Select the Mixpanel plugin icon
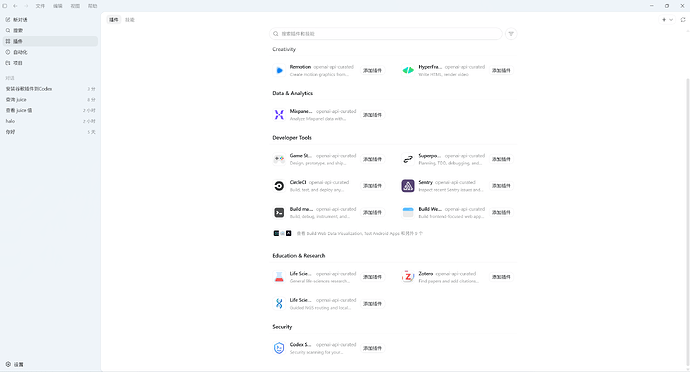690x372 pixels. pyautogui.click(x=279, y=115)
